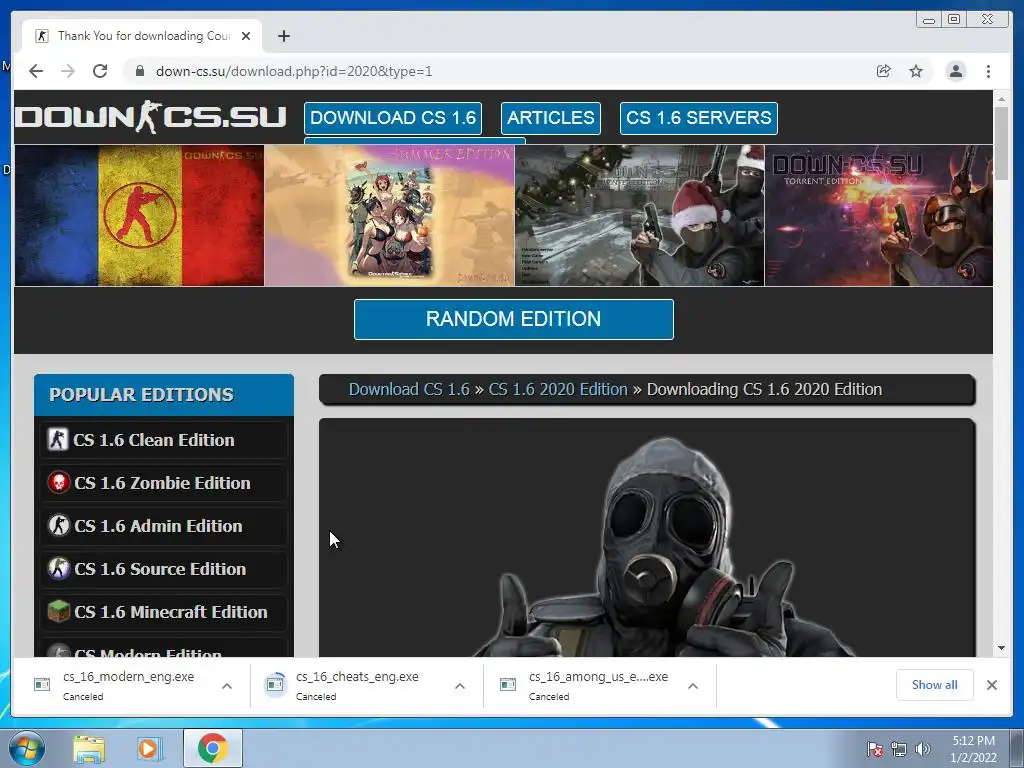Open CS 1.6 Minecraft Edition
The image size is (1024, 768).
click(x=163, y=613)
